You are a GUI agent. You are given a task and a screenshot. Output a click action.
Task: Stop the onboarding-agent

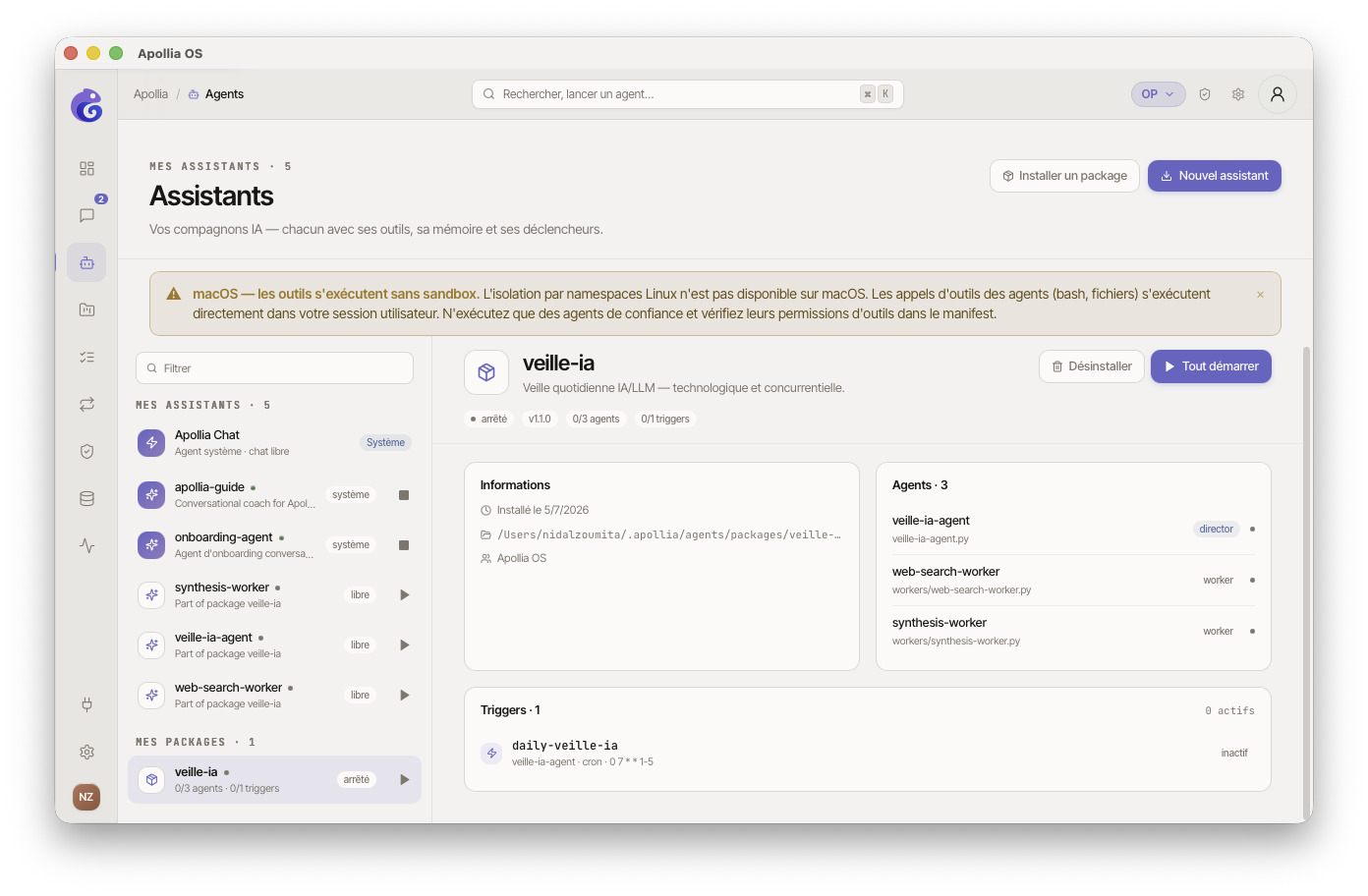pyautogui.click(x=404, y=545)
